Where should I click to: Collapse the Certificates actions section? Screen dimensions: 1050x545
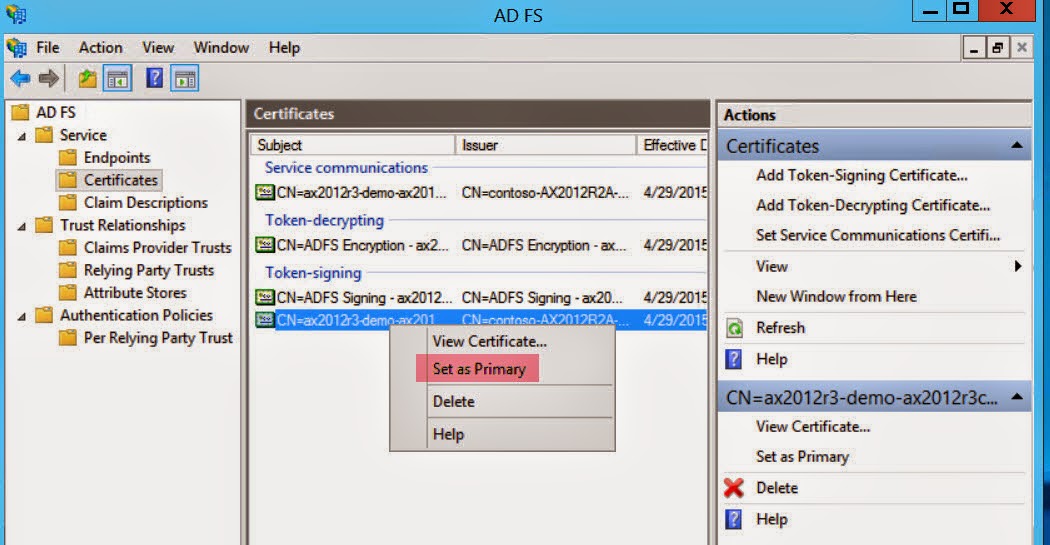pyautogui.click(x=1017, y=145)
